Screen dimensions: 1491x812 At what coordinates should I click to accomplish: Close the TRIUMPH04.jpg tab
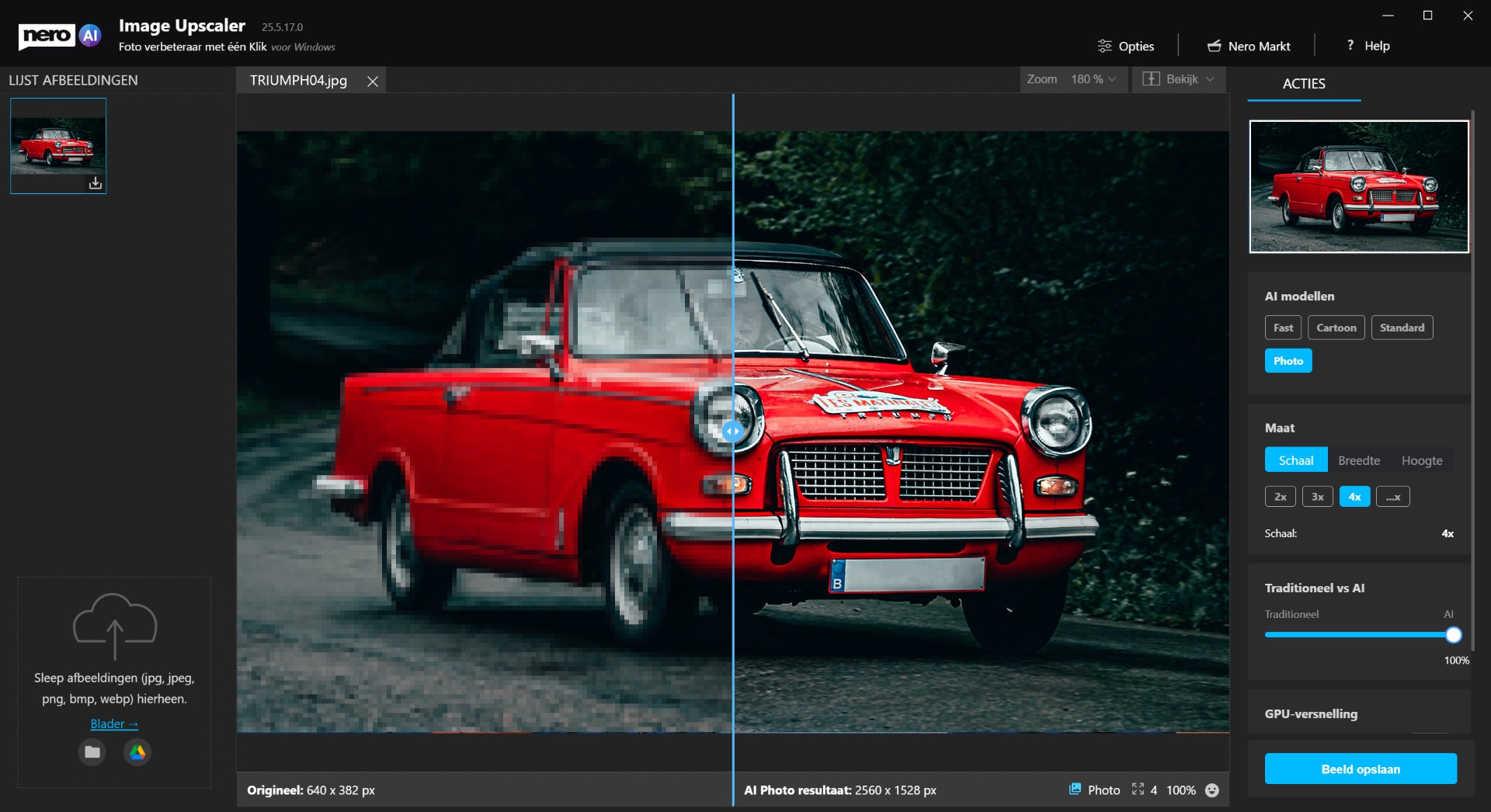373,82
